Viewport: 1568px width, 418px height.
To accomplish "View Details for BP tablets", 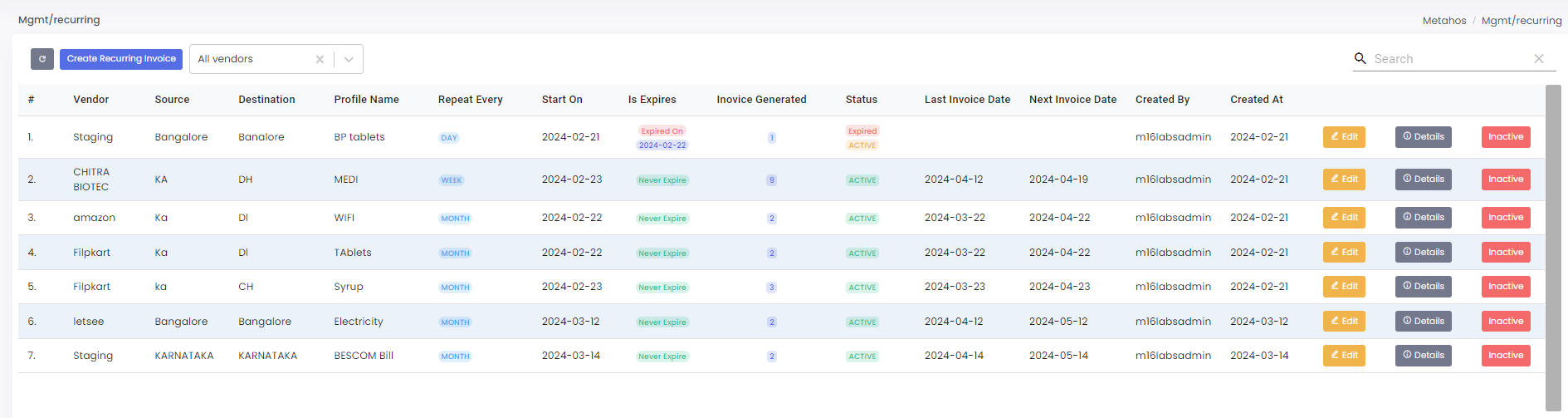I will pyautogui.click(x=1424, y=137).
